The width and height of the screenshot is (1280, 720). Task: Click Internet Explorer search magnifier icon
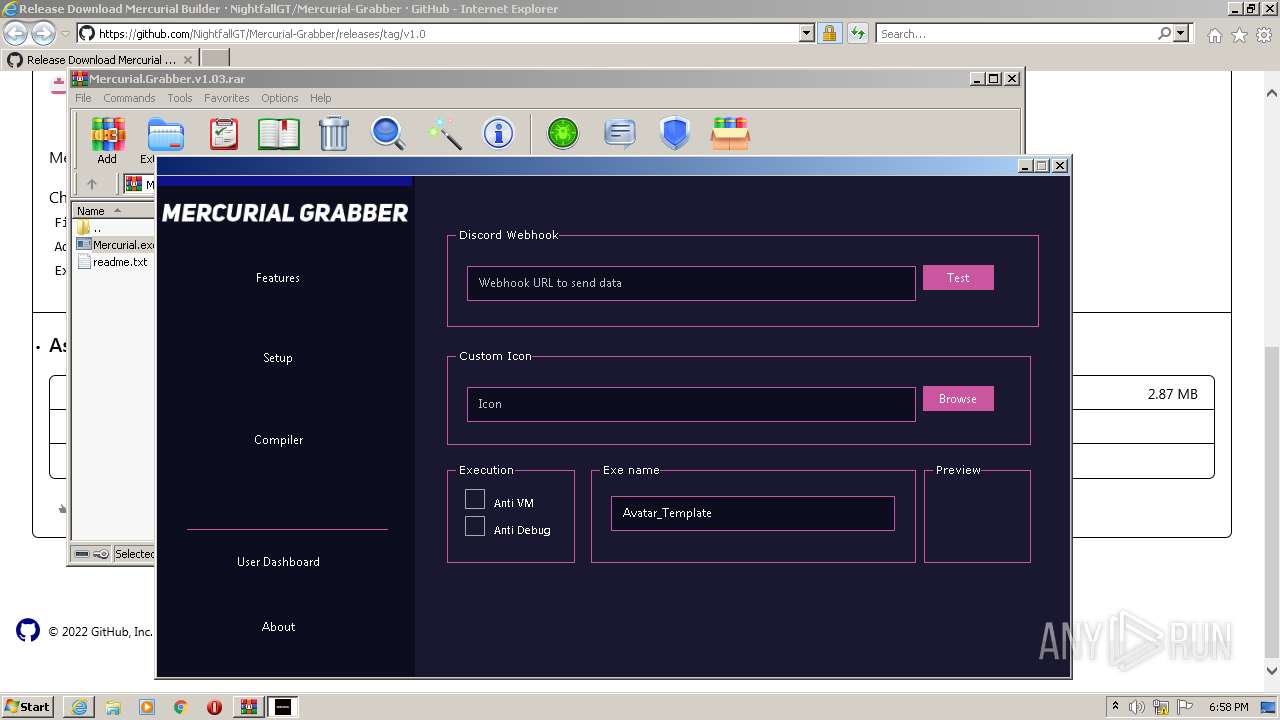coord(1164,33)
